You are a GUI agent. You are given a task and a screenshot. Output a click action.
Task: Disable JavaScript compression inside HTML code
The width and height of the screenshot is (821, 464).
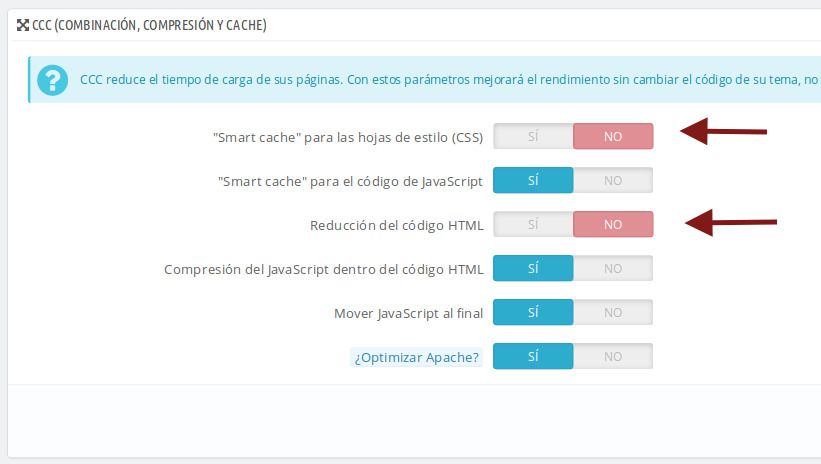613,268
